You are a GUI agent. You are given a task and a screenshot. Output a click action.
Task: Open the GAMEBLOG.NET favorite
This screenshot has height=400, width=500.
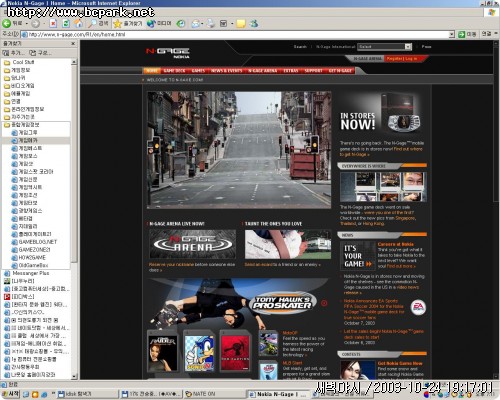point(34,242)
